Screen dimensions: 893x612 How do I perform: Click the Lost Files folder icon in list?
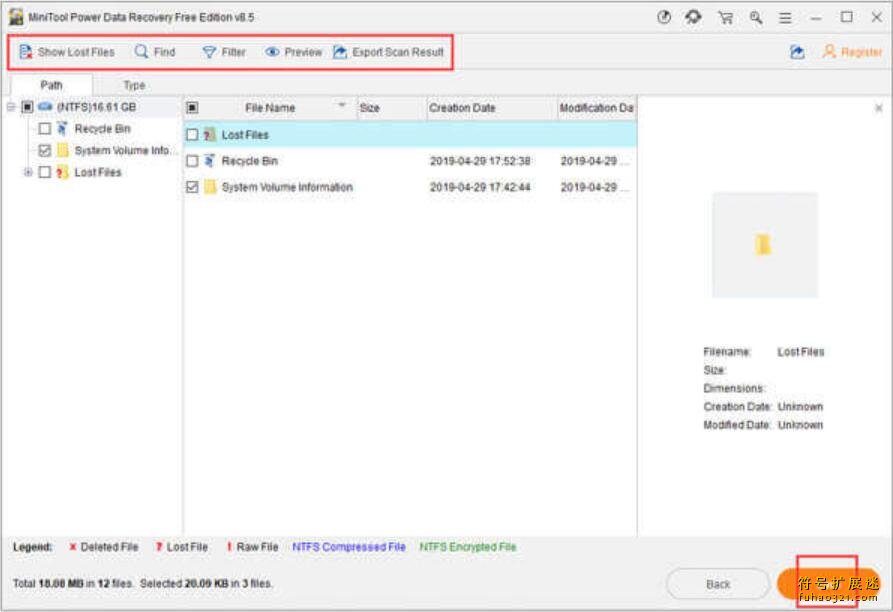[210, 135]
